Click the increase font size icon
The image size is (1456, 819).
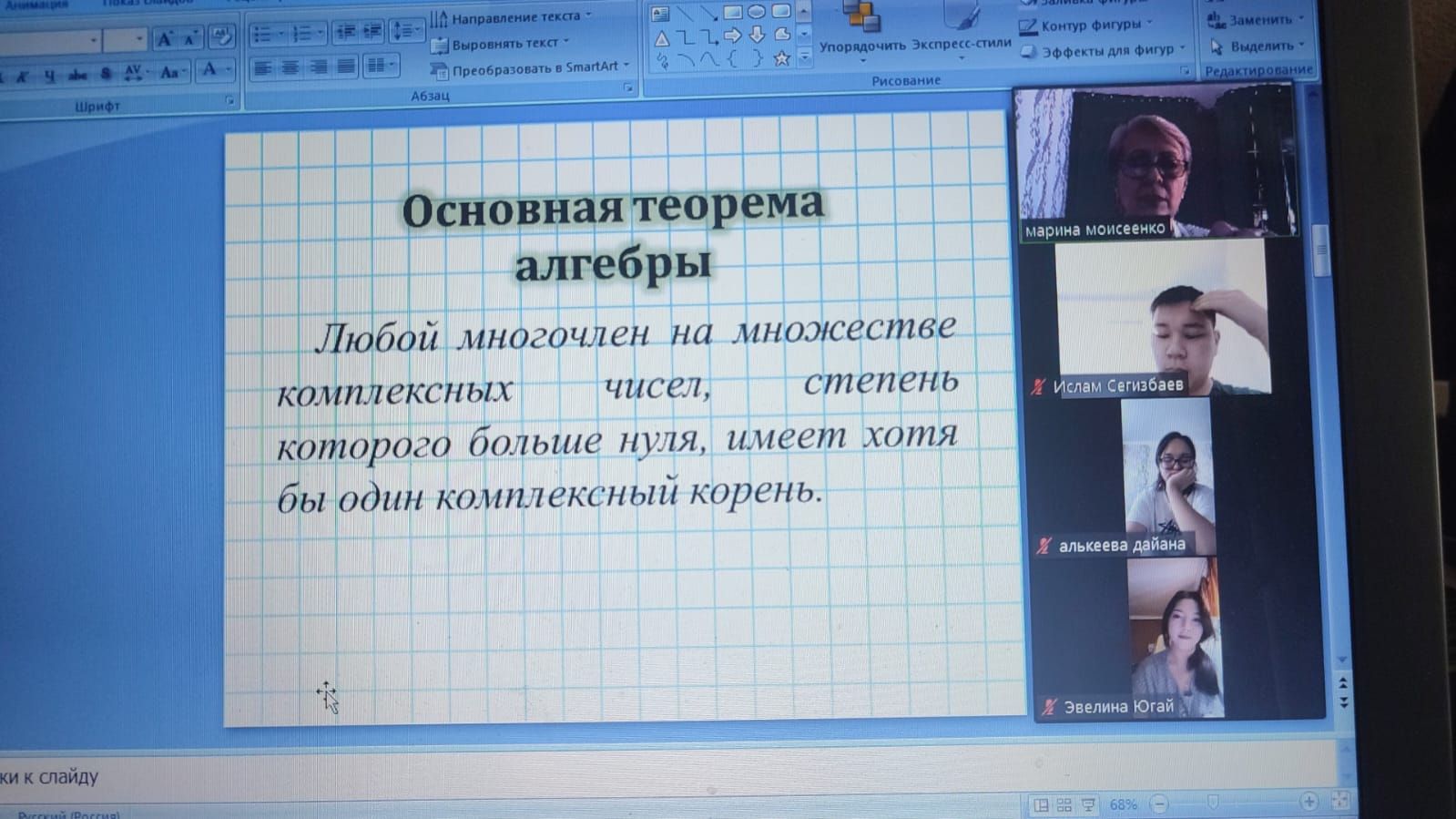165,38
